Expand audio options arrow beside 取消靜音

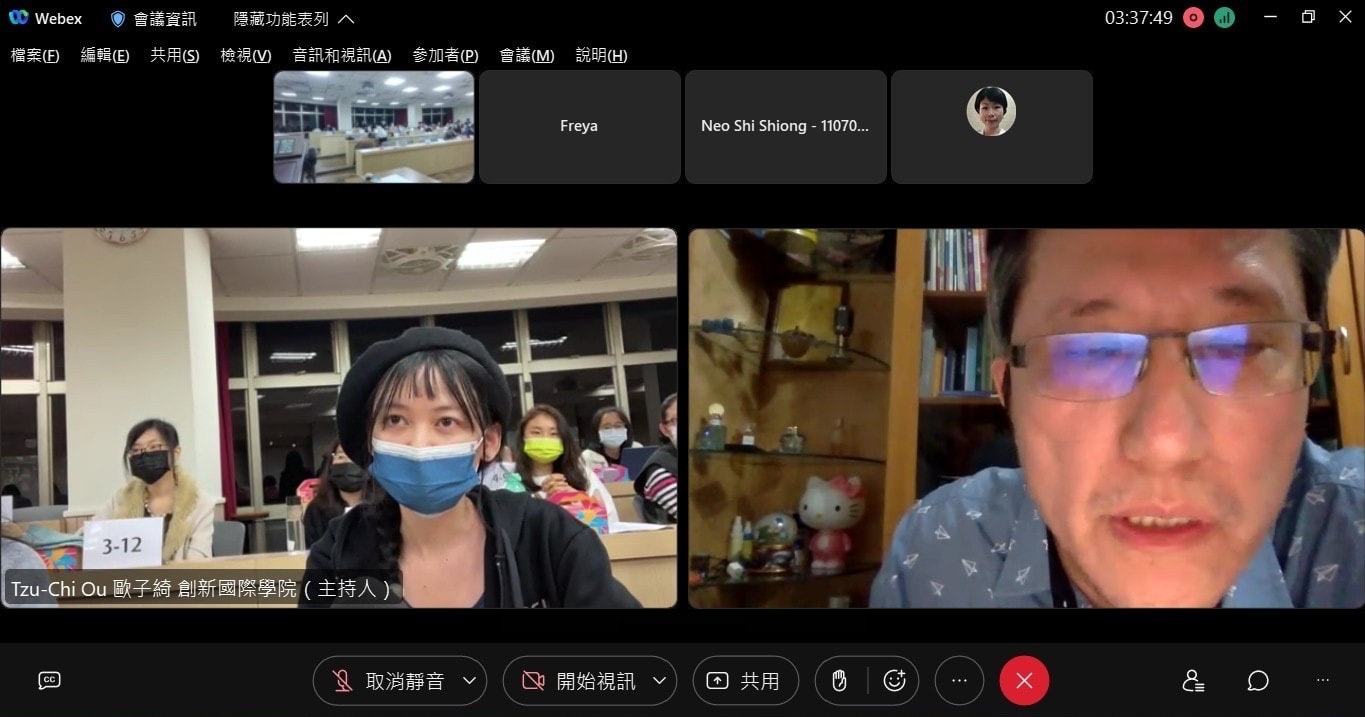click(x=470, y=681)
